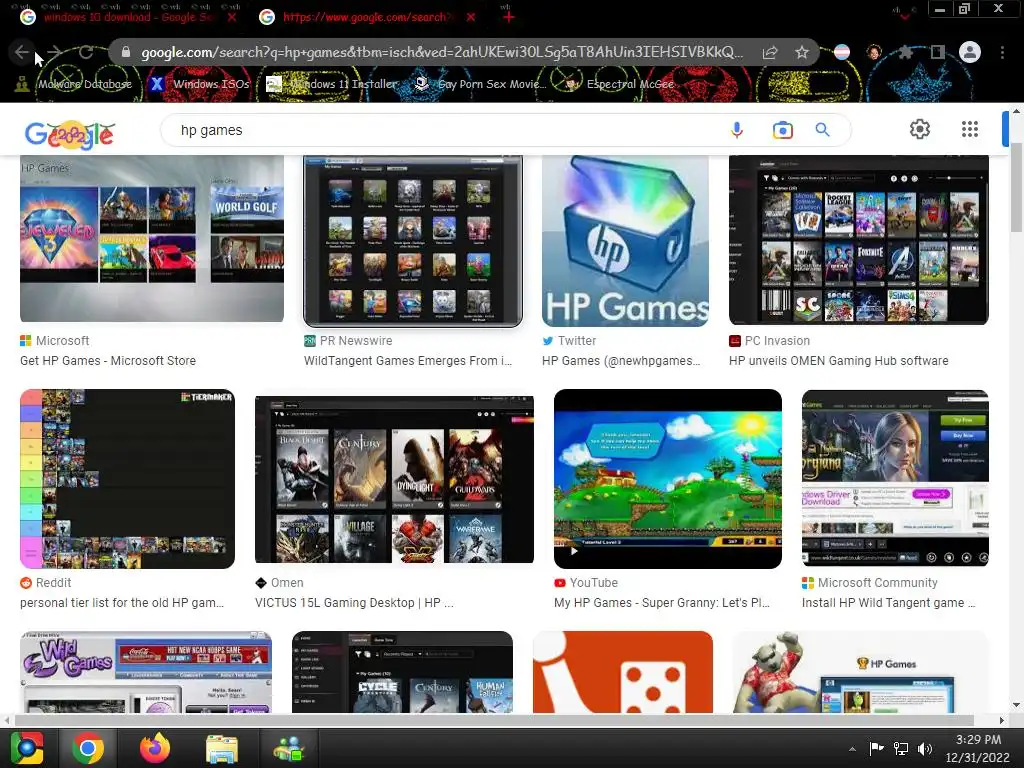Toggle the browser side panel icon
The width and height of the screenshot is (1024, 768).
coord(937,52)
